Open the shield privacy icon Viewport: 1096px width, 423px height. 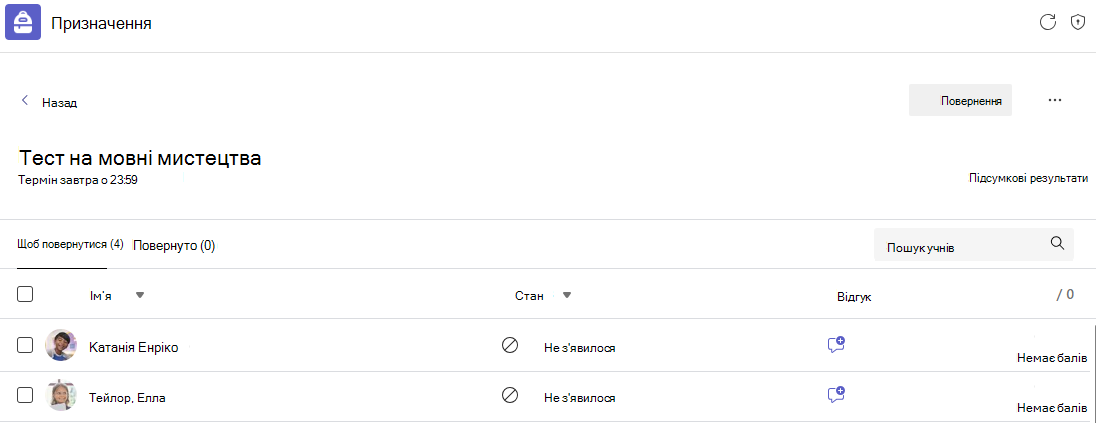(1078, 22)
